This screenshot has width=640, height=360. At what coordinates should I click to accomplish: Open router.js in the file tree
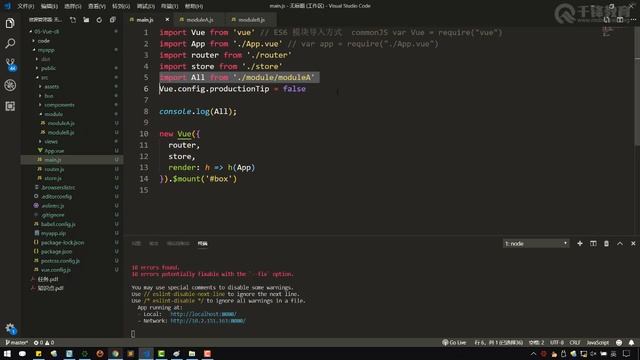click(54, 169)
